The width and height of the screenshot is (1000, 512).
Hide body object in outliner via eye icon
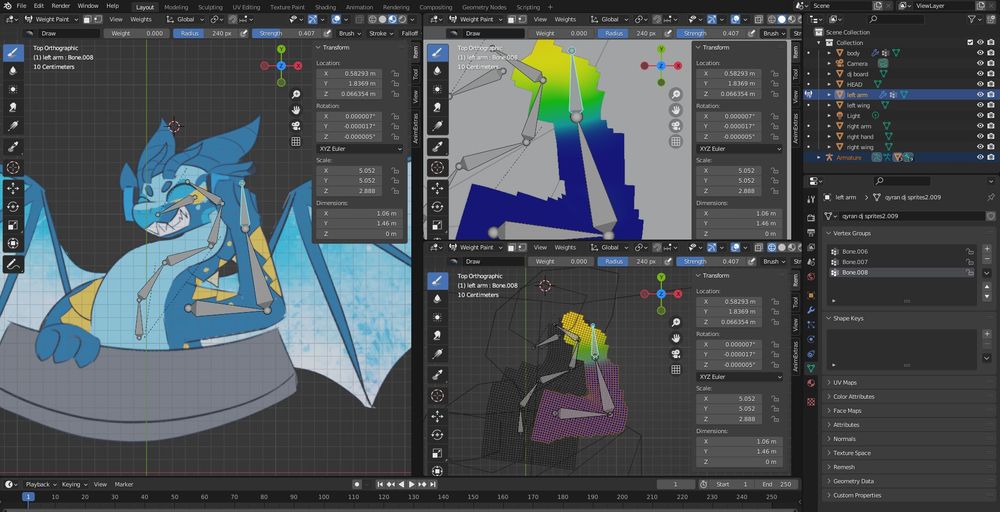[x=980, y=54]
